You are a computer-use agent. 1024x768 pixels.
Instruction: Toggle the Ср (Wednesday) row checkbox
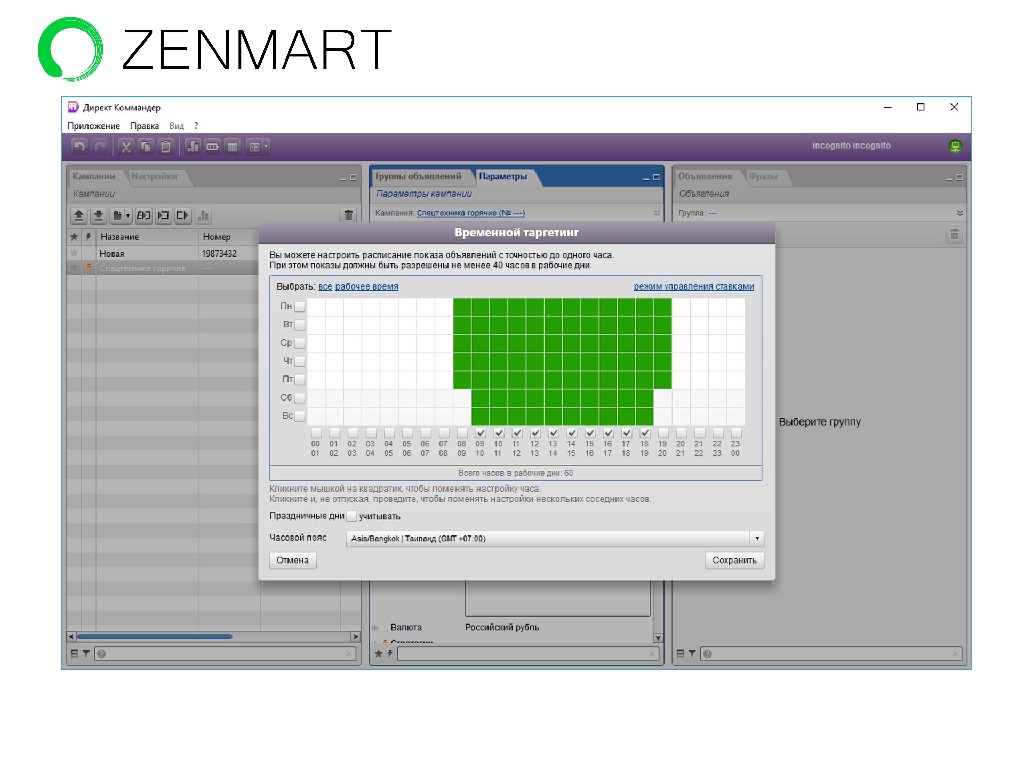point(300,343)
